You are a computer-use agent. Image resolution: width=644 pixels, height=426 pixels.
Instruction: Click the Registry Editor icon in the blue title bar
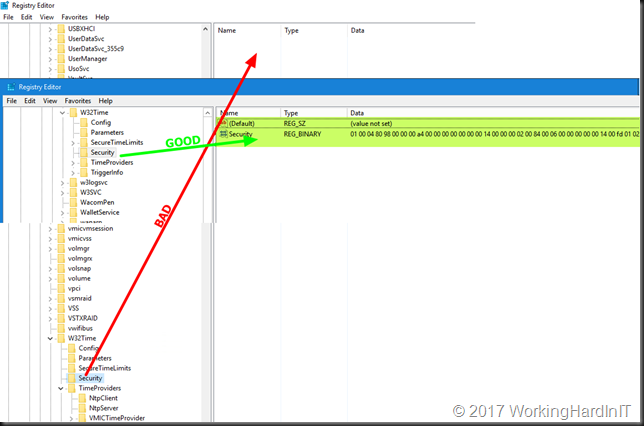[x=11, y=87]
